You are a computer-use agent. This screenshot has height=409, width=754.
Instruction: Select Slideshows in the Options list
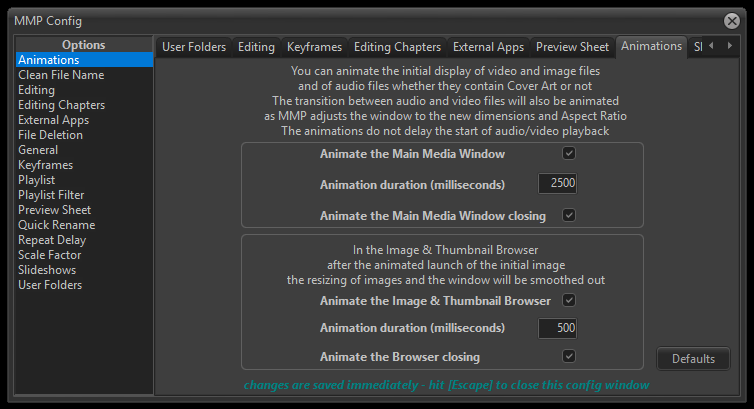pyautogui.click(x=84, y=270)
